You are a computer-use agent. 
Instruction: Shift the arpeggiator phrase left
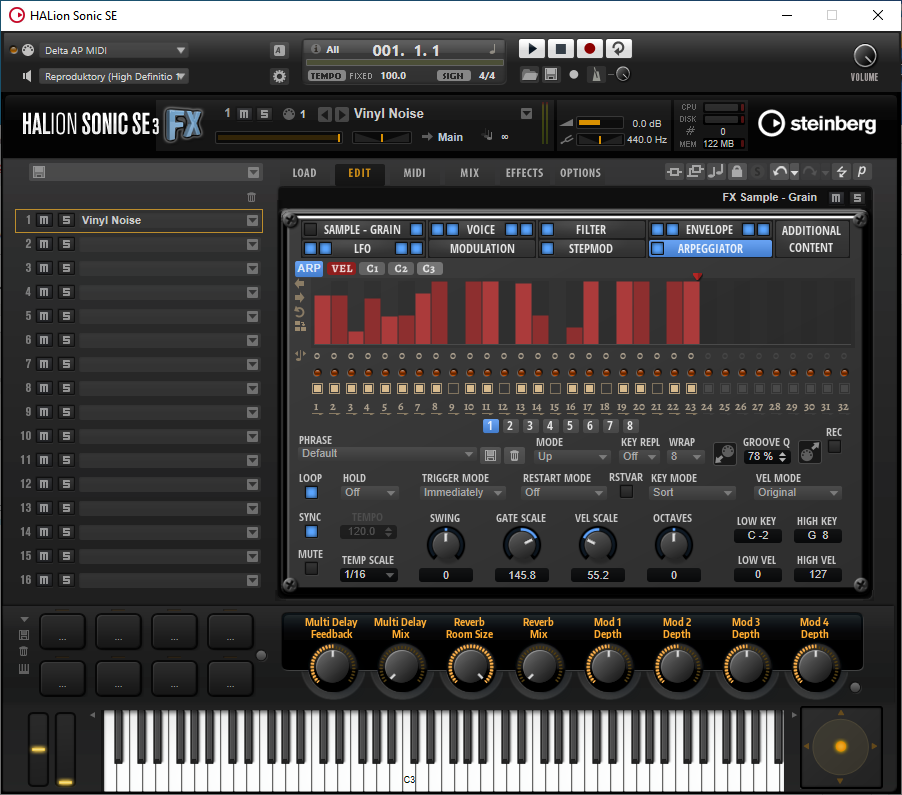300,284
